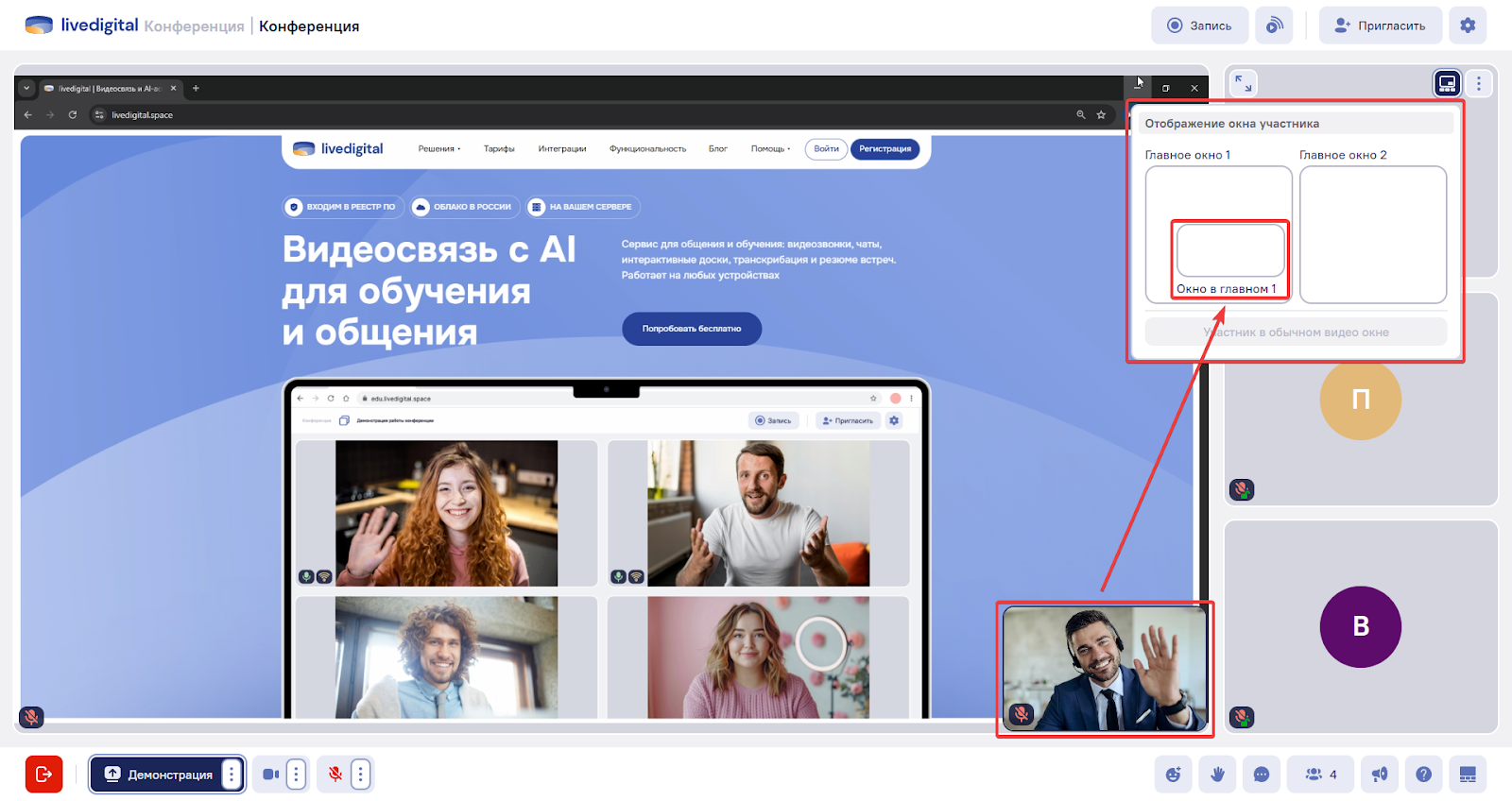Open camera options three-dot menu
This screenshot has width=1512, height=801.
point(296,775)
